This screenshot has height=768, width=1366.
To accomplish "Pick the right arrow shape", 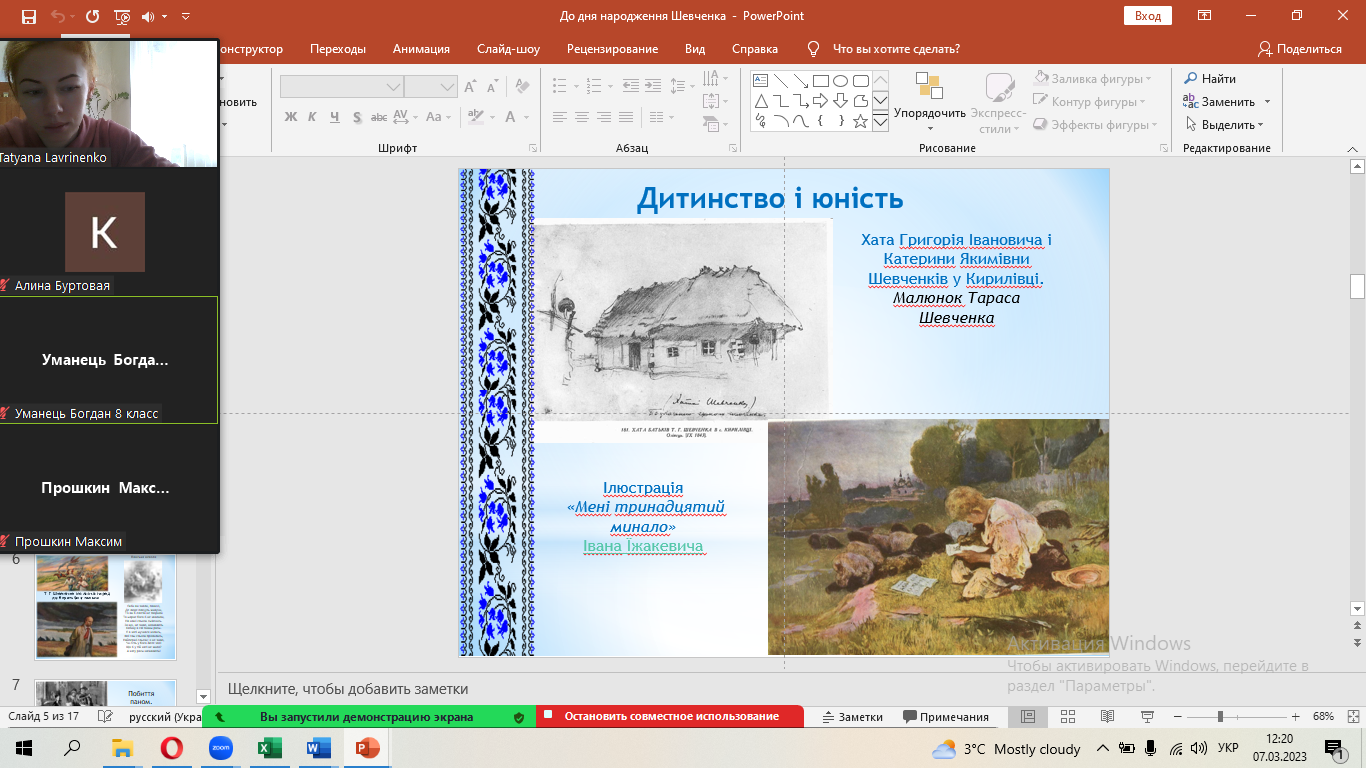I will point(820,101).
